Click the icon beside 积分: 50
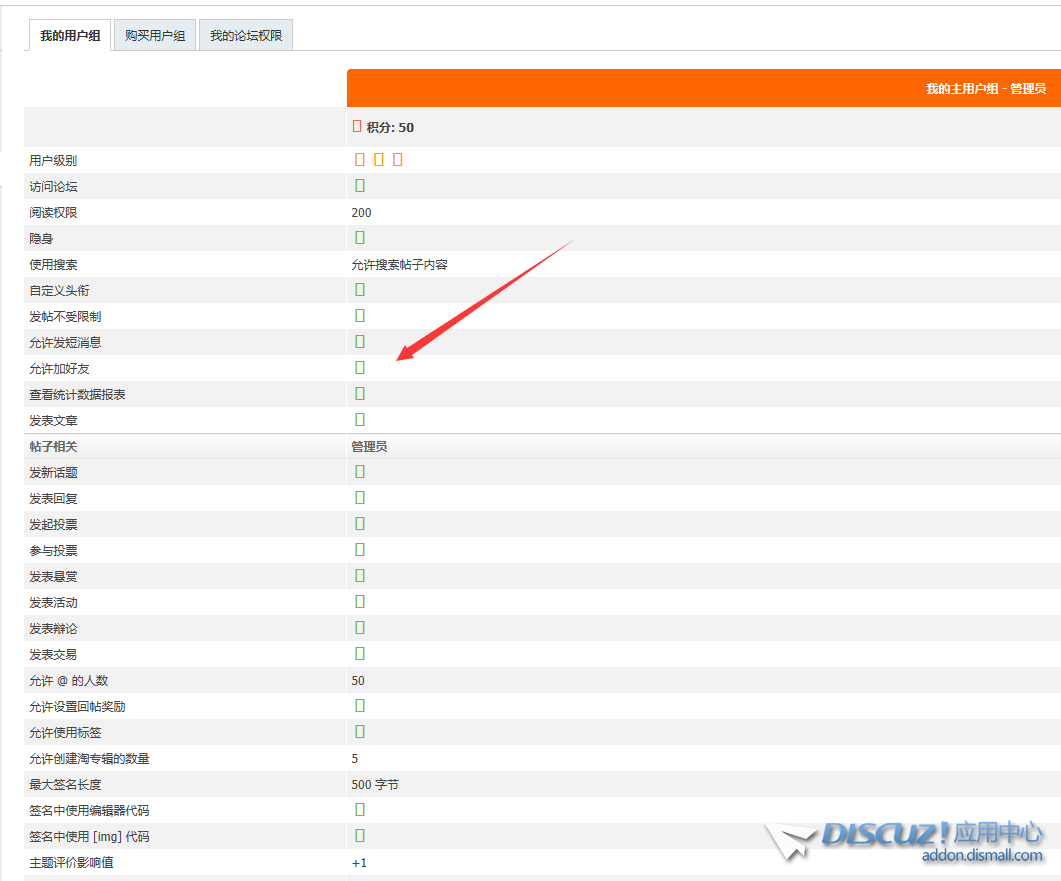Image resolution: width=1061 pixels, height=881 pixels. coord(357,126)
